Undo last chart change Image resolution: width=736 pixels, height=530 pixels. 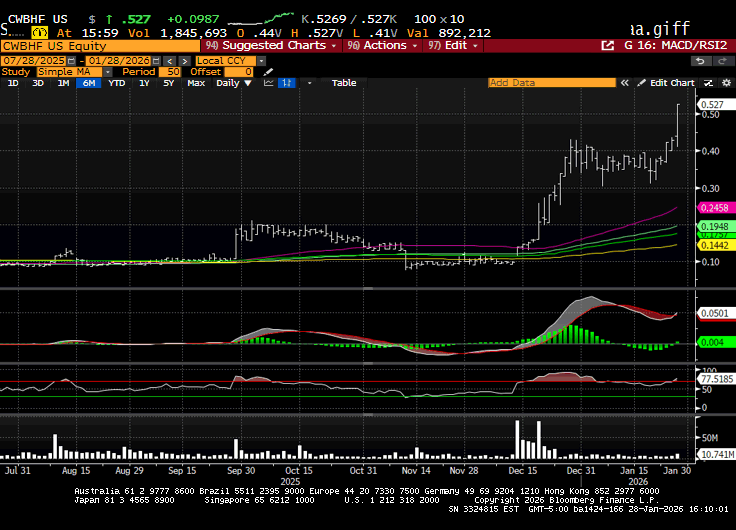point(700,61)
